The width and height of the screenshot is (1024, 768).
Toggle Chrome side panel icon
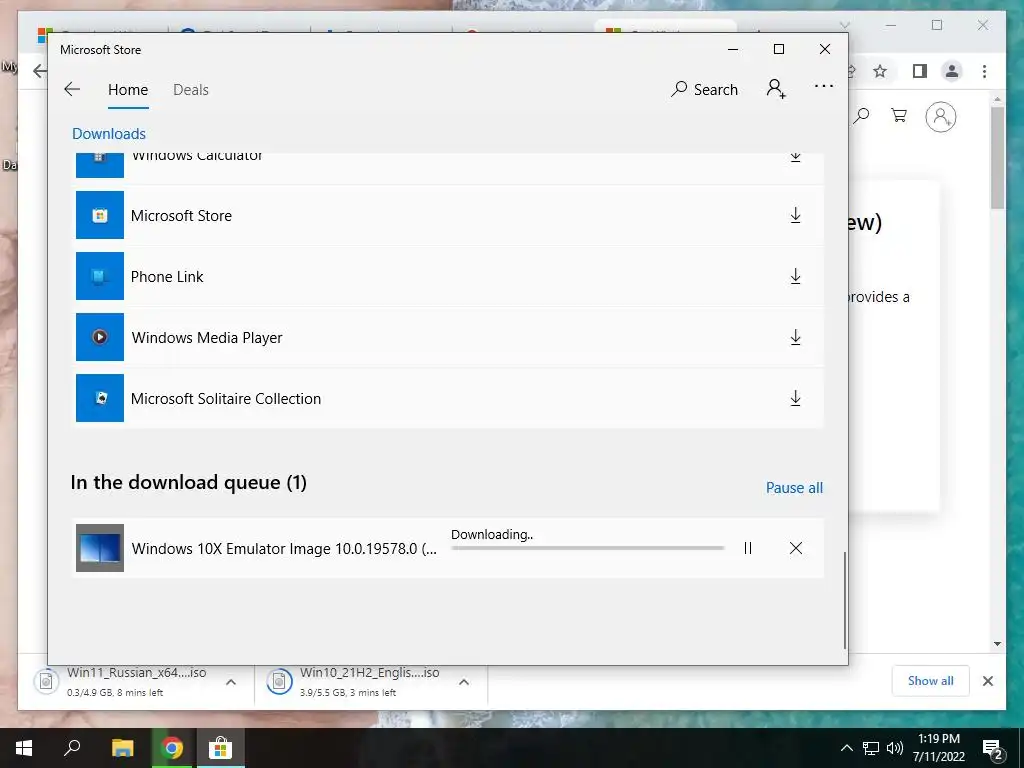pos(920,71)
